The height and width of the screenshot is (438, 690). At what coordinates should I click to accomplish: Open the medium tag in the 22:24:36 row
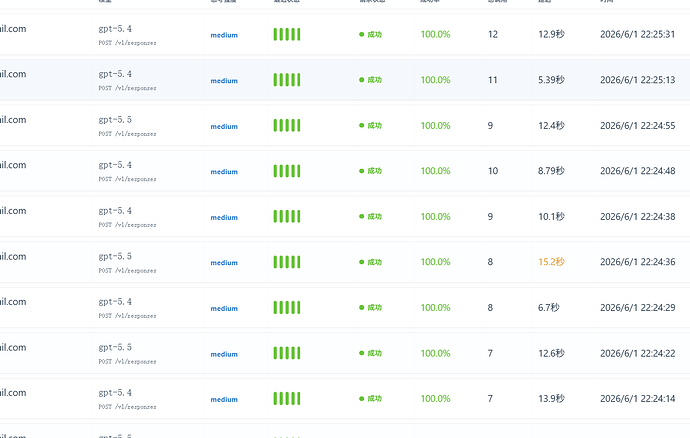[x=224, y=263]
